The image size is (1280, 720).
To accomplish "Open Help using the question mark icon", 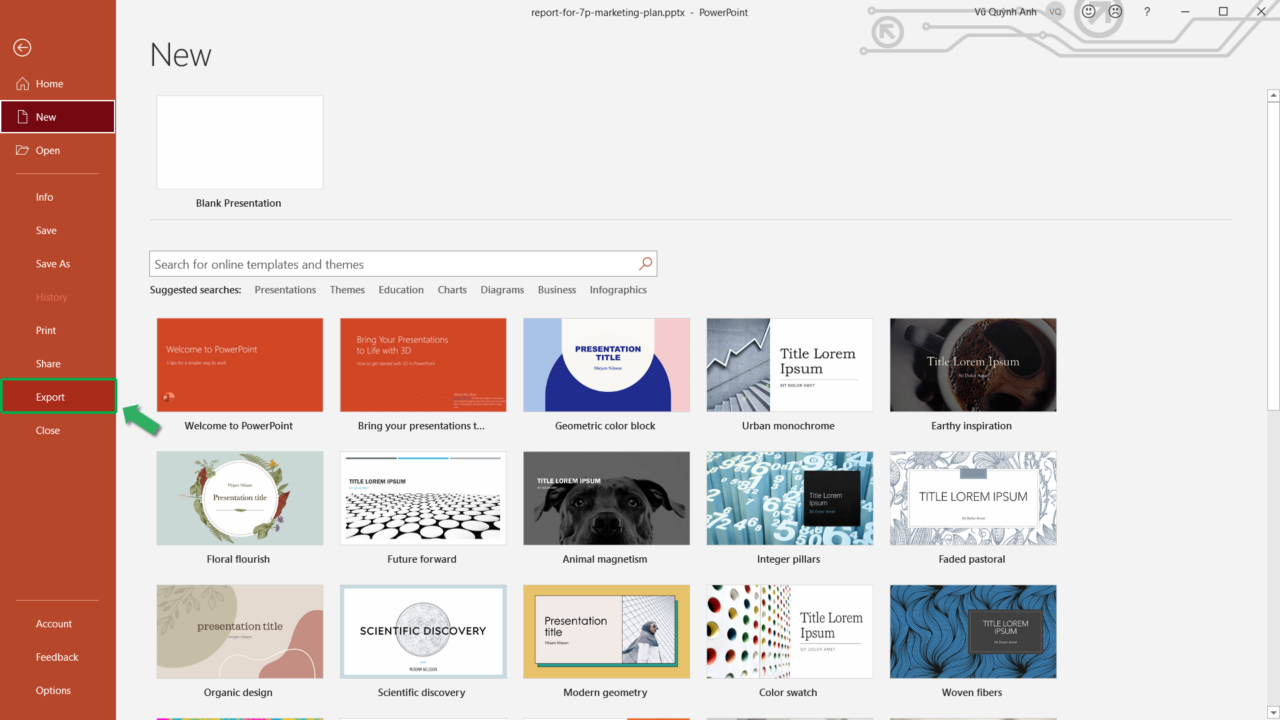I will pos(1147,12).
